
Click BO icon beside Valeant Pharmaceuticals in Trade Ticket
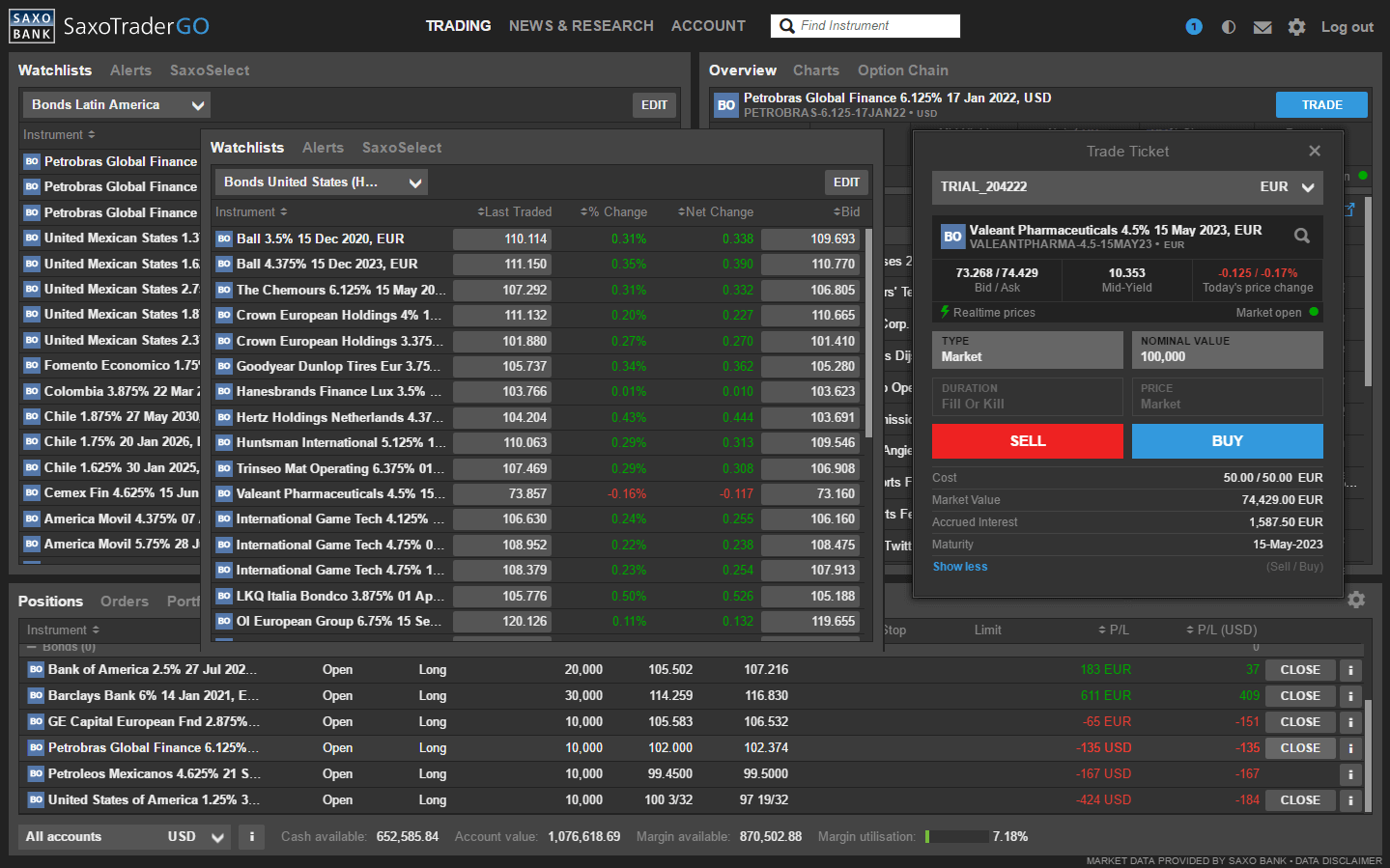pos(952,237)
